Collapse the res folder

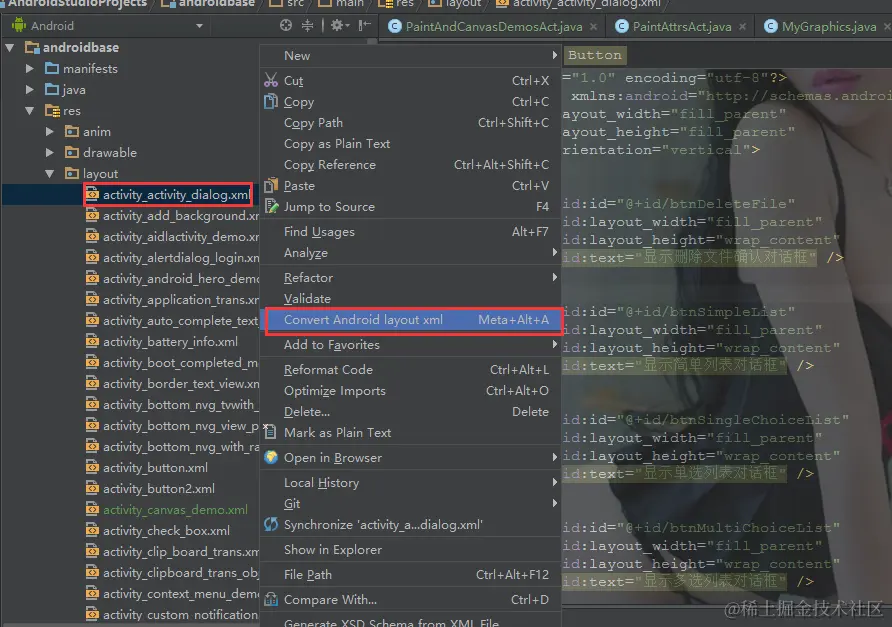click(30, 111)
